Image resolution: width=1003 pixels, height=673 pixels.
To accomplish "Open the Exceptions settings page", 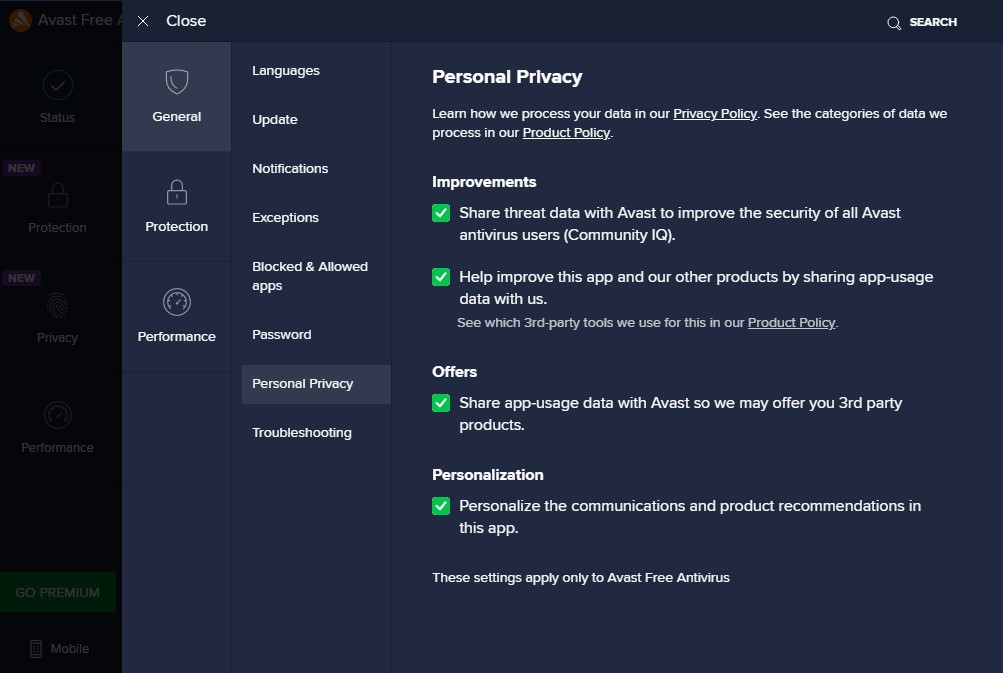I will pyautogui.click(x=286, y=218).
